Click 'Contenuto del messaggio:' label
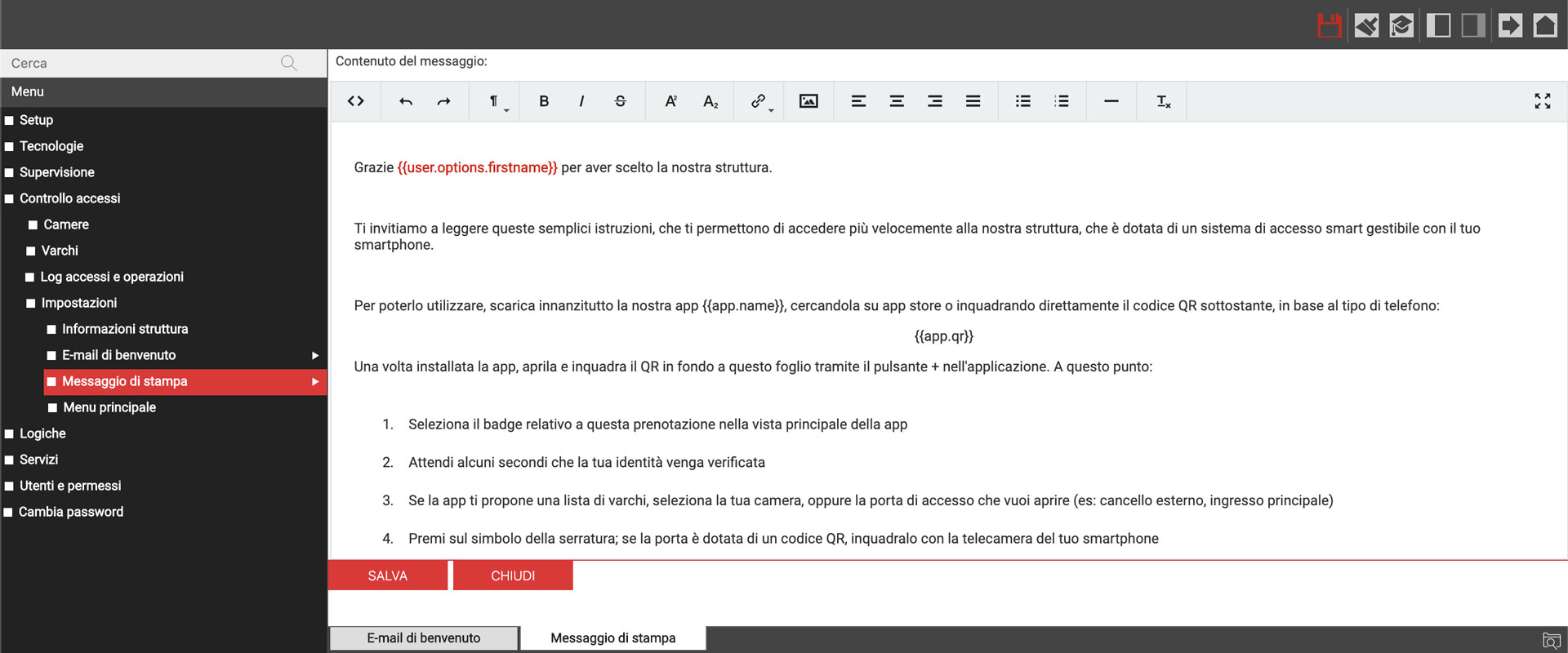The height and width of the screenshot is (653, 1568). click(411, 61)
